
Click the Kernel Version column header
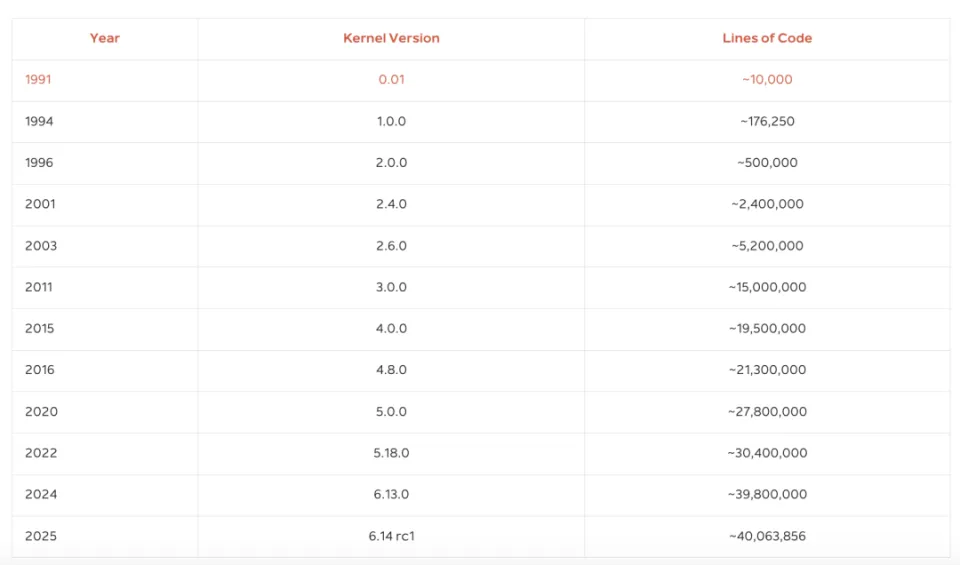(x=391, y=38)
